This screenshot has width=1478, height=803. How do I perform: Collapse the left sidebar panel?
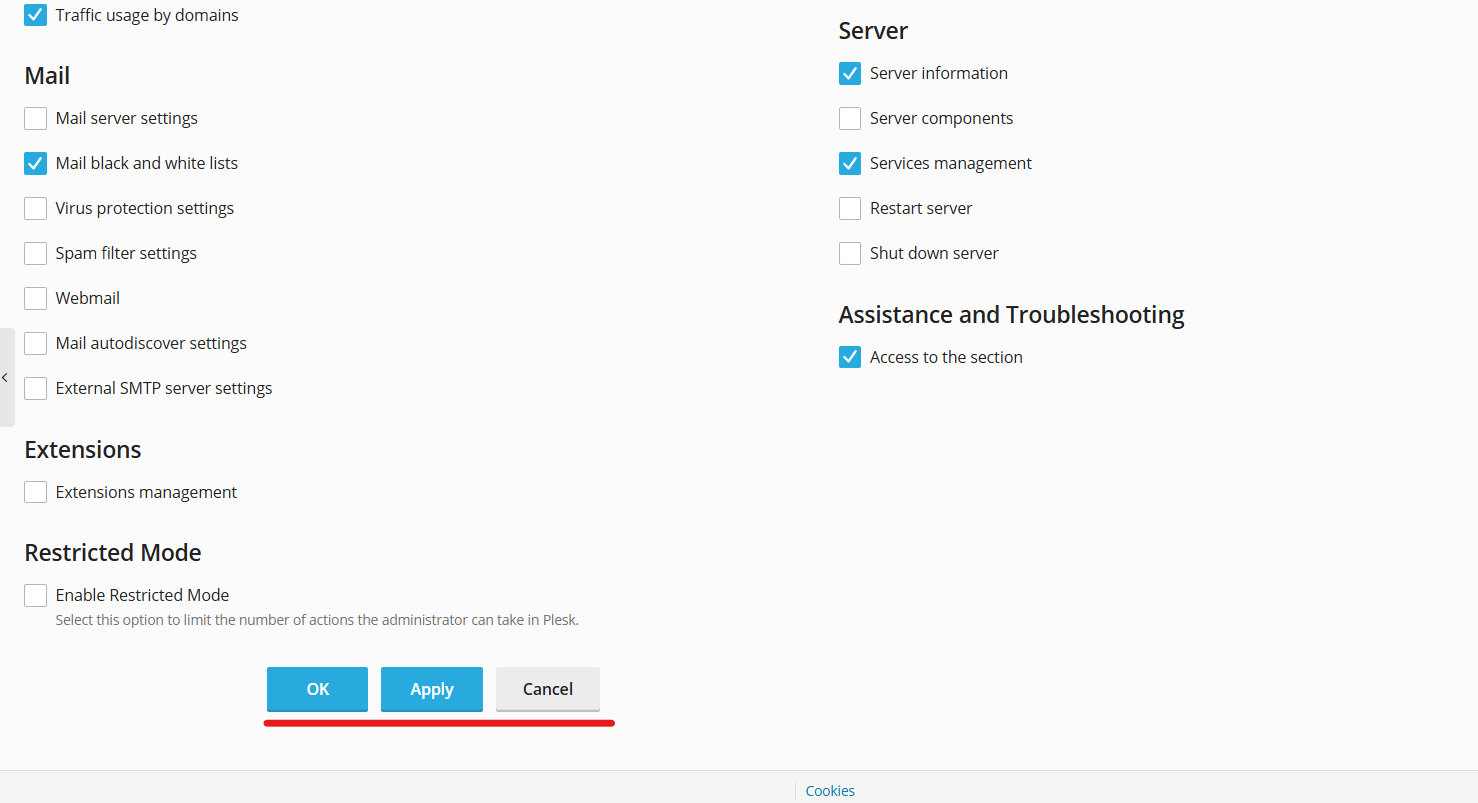click(5, 378)
